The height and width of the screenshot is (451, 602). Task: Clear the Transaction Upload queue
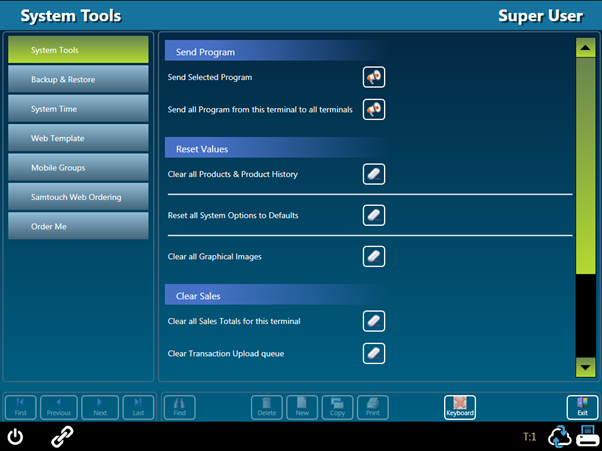[373, 353]
